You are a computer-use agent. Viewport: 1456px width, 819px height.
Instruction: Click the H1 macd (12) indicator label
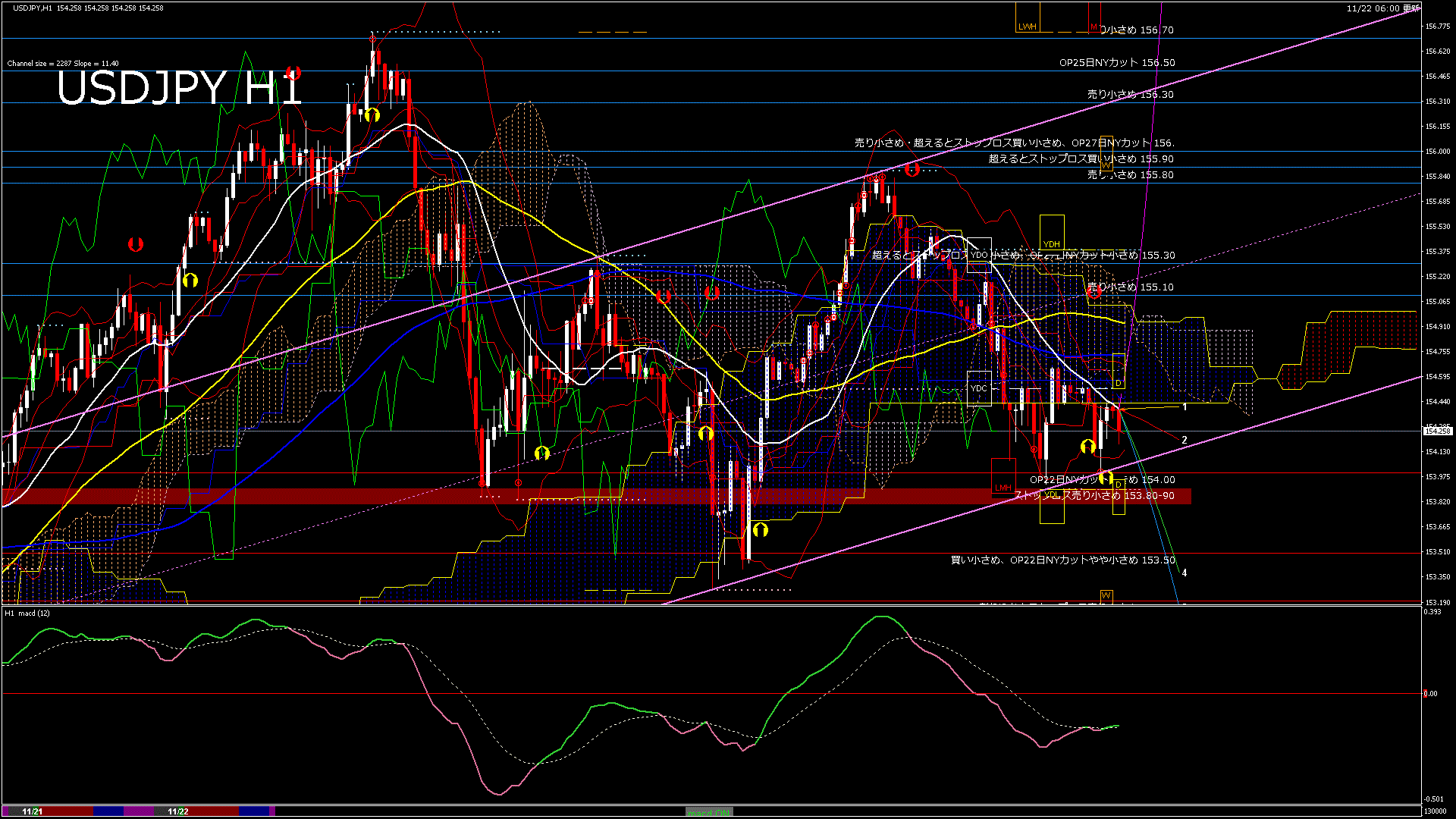(28, 613)
